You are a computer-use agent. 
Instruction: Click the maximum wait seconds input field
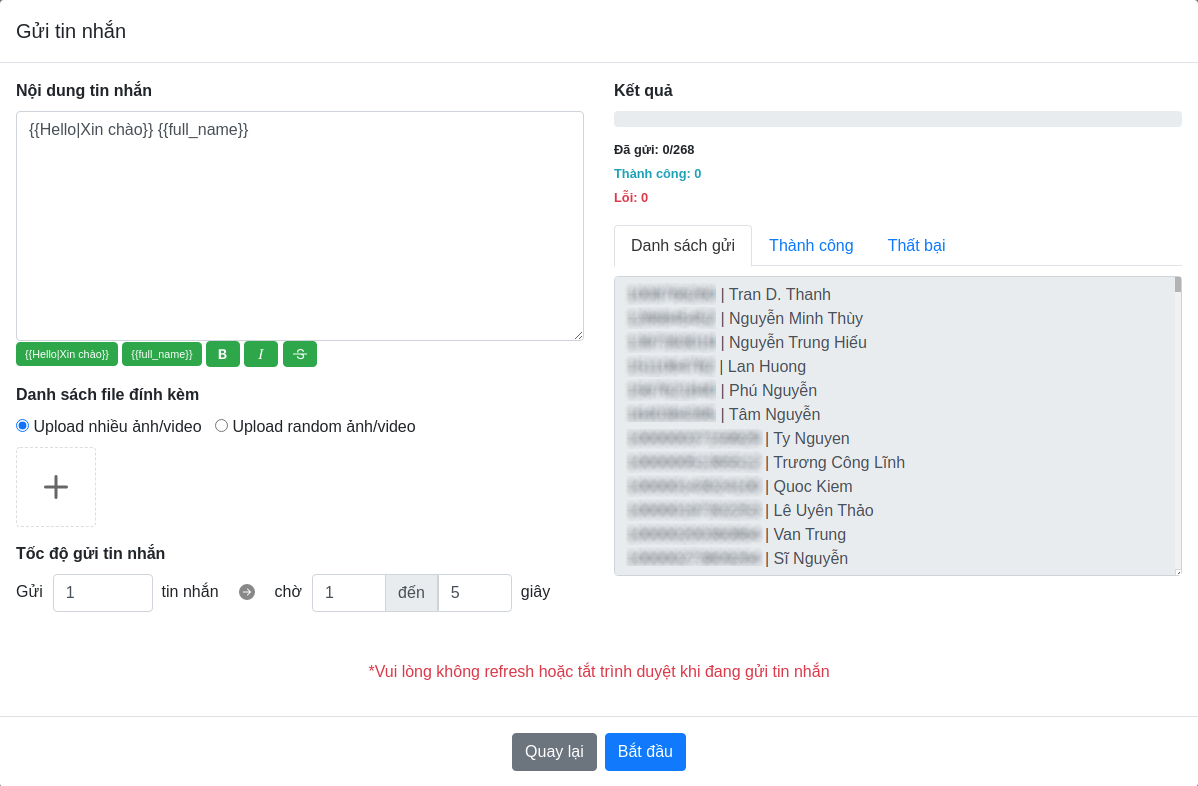tap(474, 593)
